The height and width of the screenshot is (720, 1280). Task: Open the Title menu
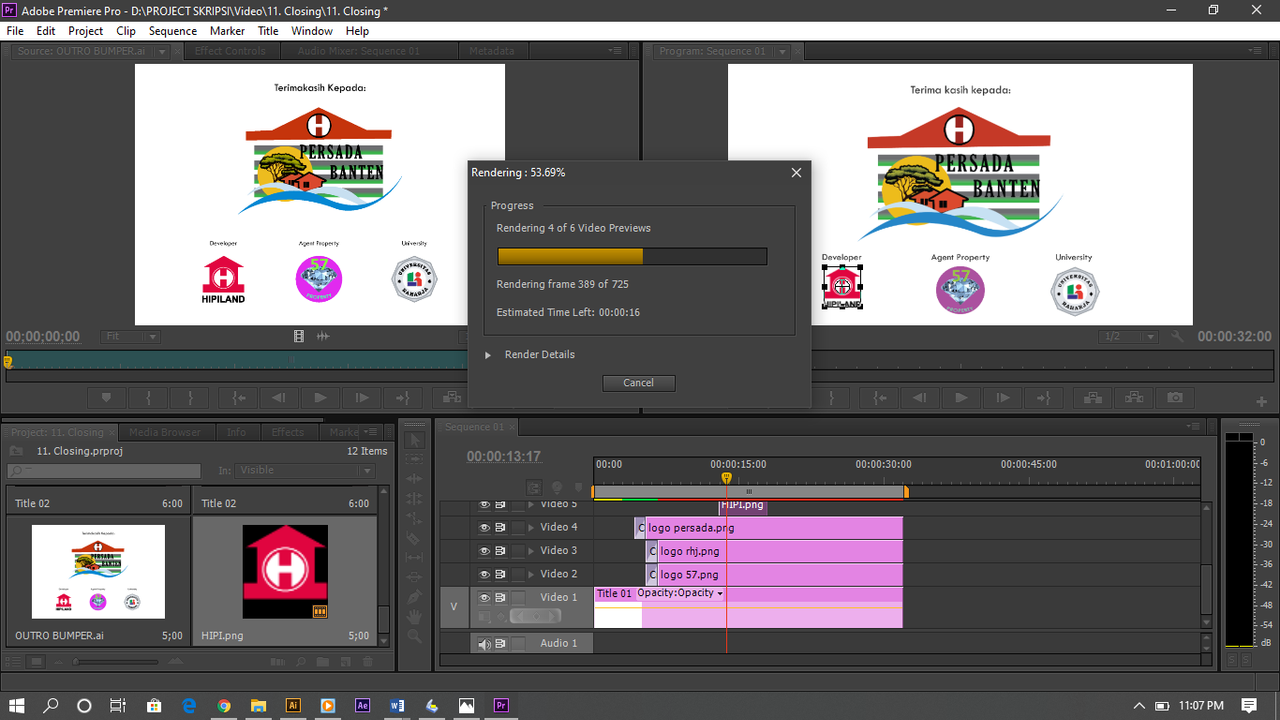tap(268, 31)
